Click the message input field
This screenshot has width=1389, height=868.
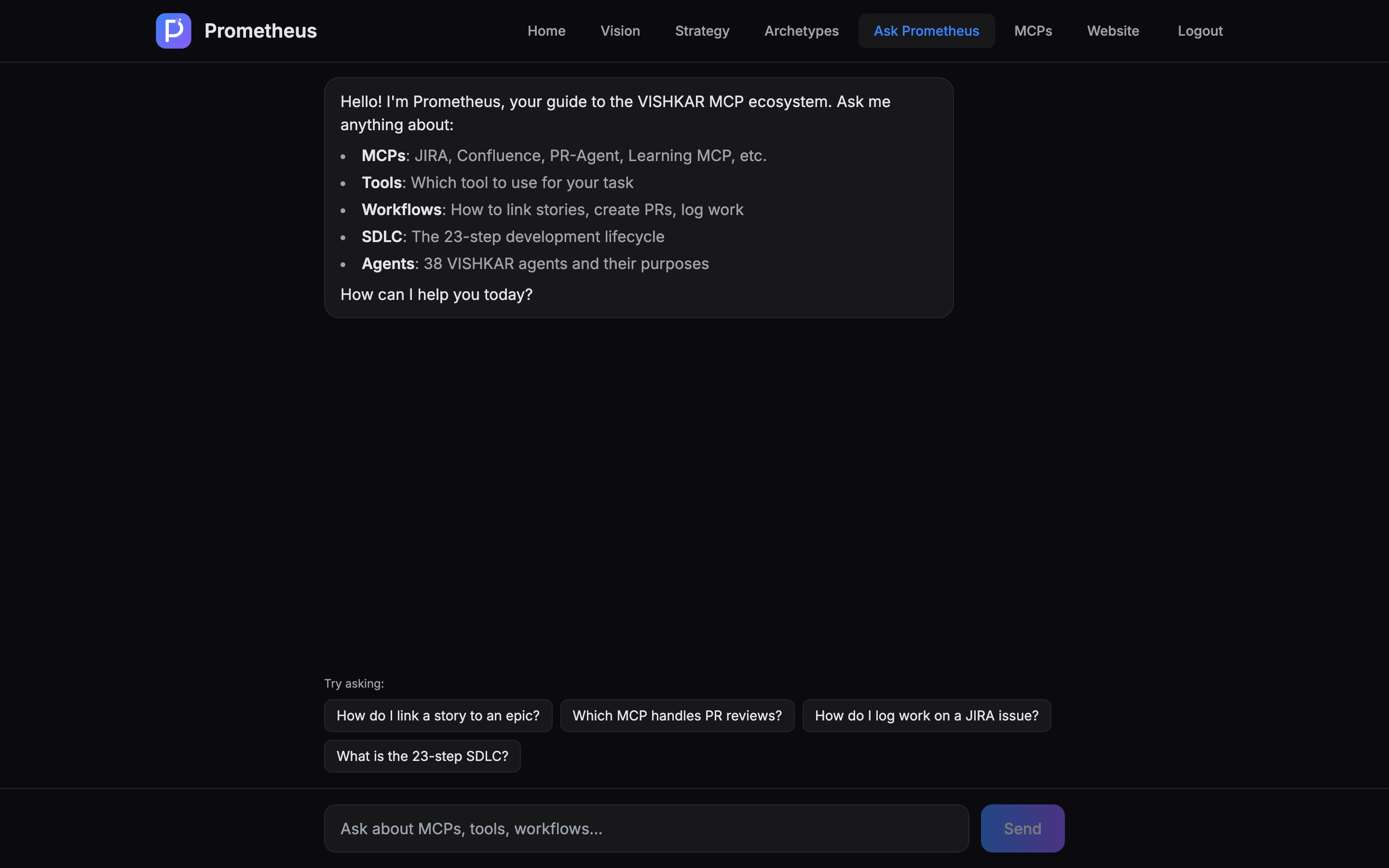(x=646, y=828)
